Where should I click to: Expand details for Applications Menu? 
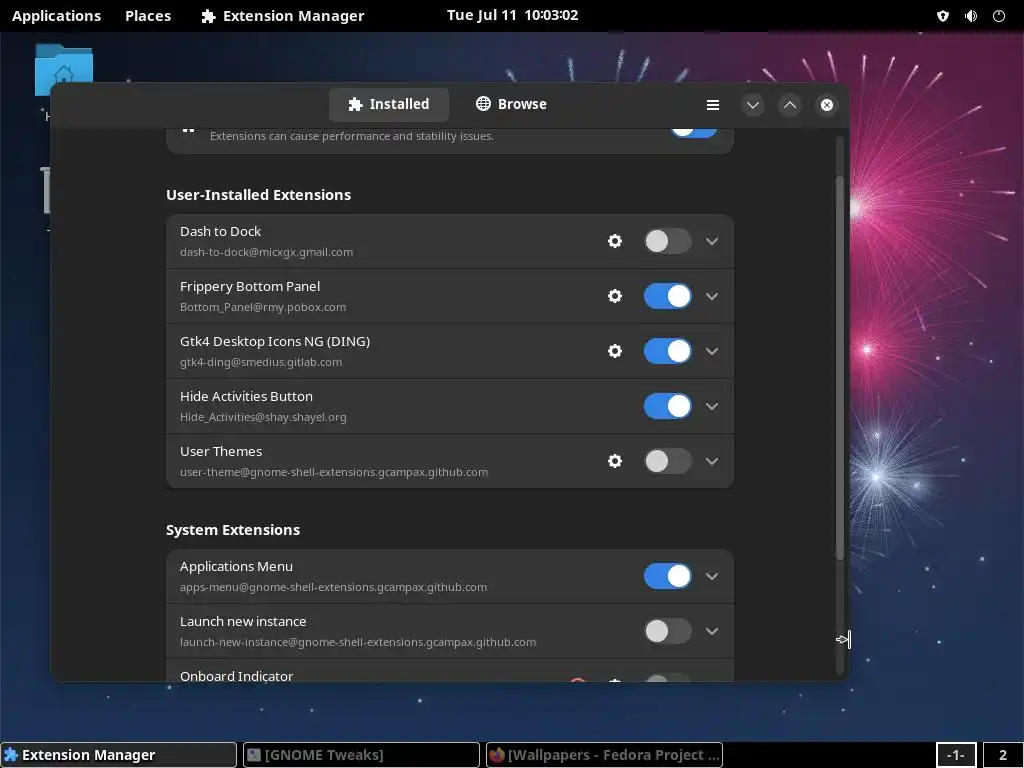point(712,576)
